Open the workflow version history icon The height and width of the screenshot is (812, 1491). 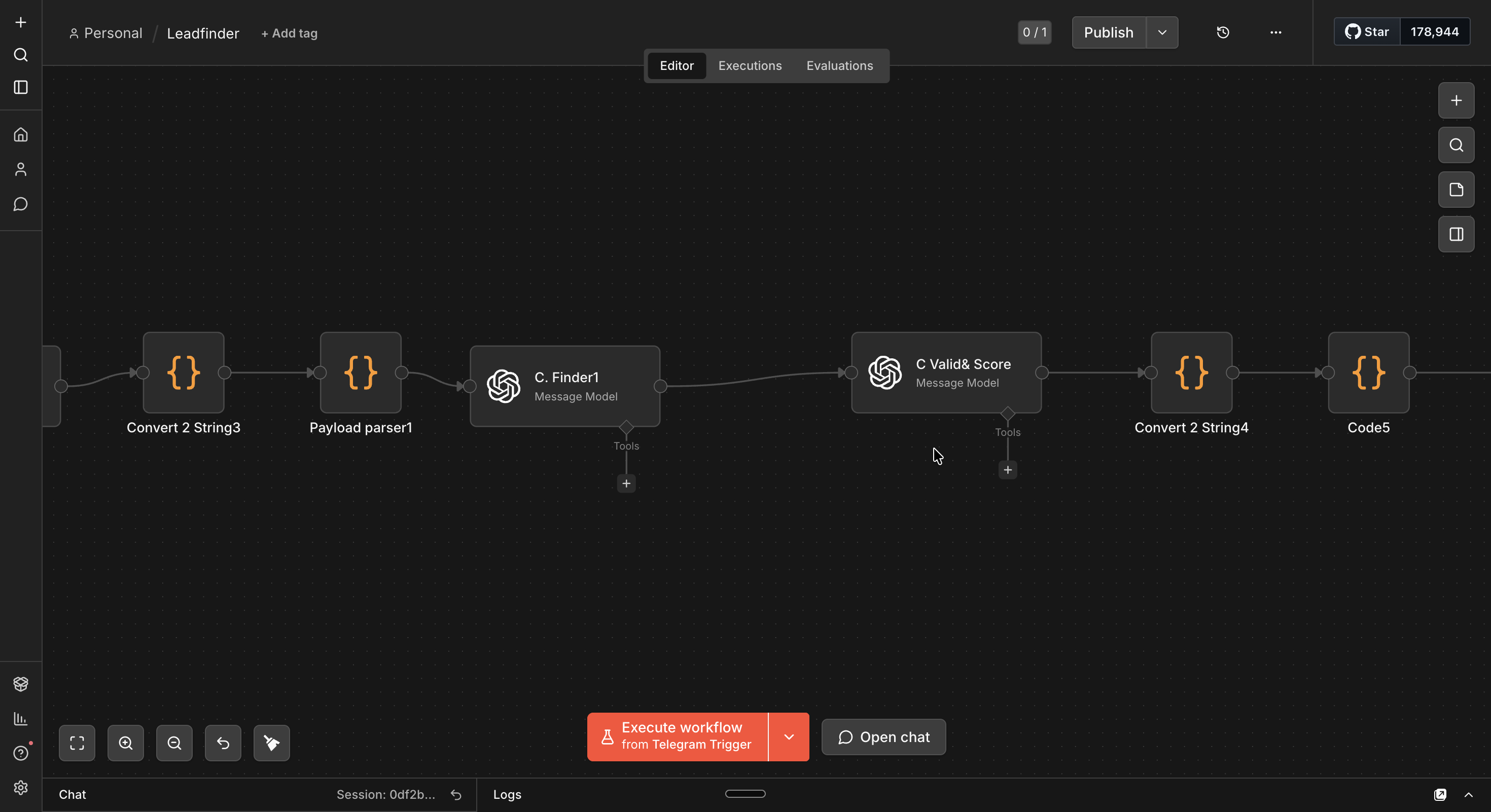1222,32
